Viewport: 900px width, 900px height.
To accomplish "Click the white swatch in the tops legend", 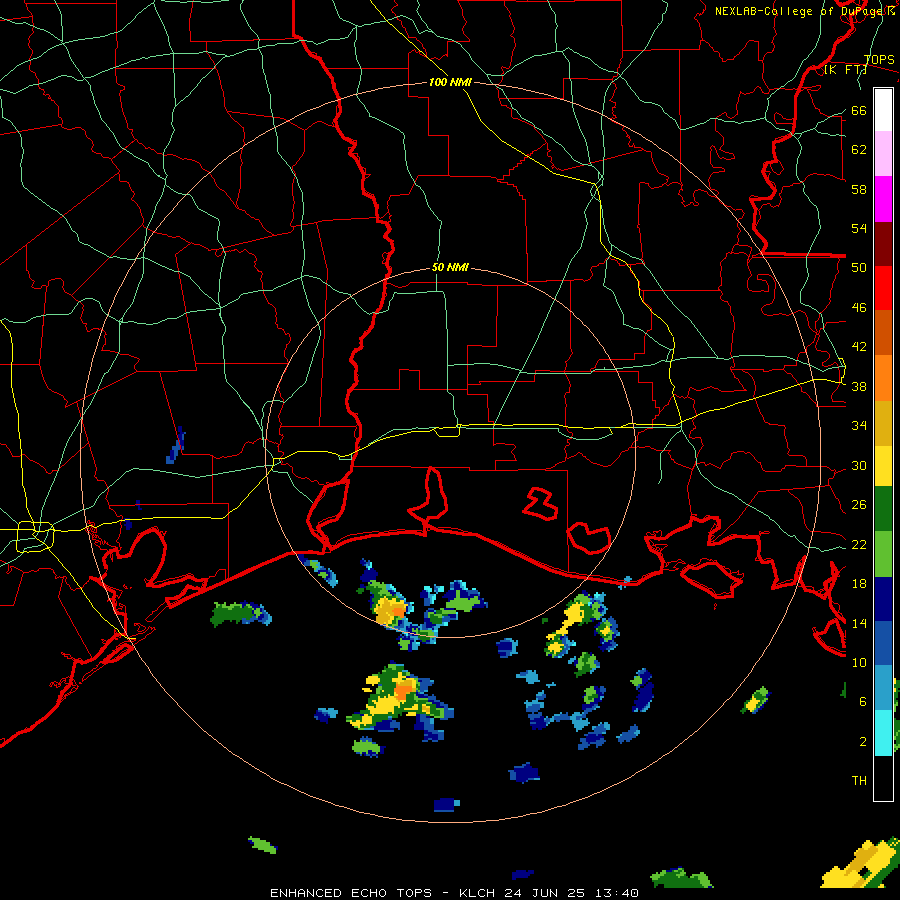I will (883, 110).
